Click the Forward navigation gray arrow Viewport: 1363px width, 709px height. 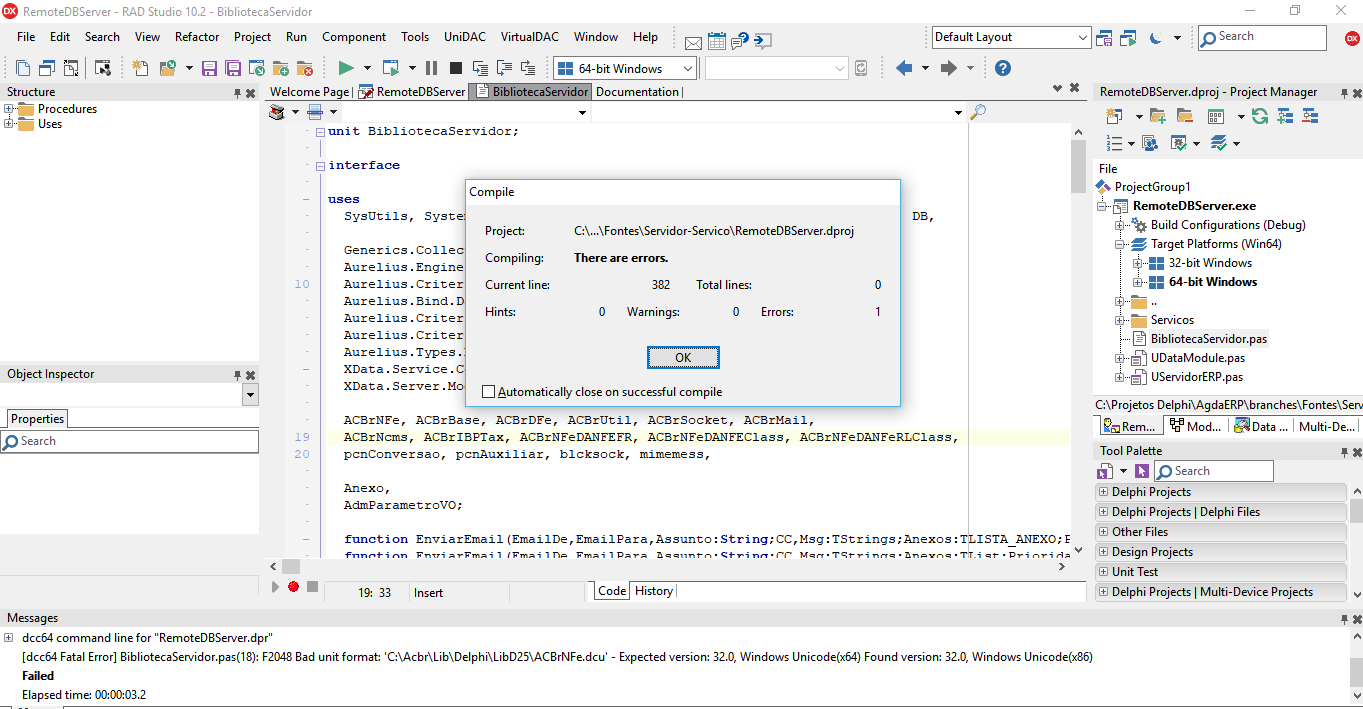tap(949, 68)
